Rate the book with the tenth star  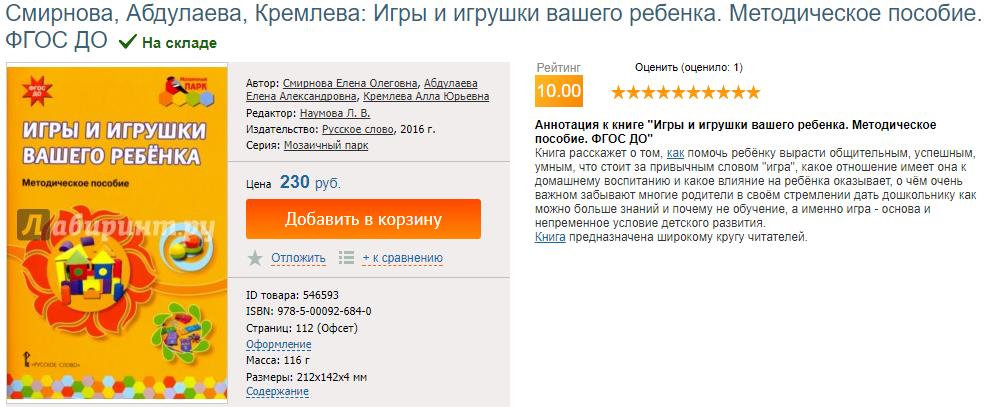(x=753, y=92)
